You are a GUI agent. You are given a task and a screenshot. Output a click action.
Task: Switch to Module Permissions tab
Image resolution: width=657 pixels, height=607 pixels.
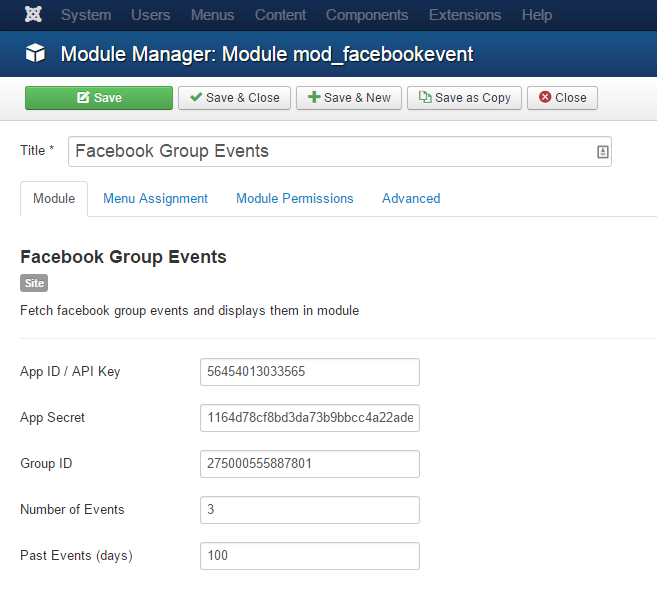pyautogui.click(x=295, y=199)
